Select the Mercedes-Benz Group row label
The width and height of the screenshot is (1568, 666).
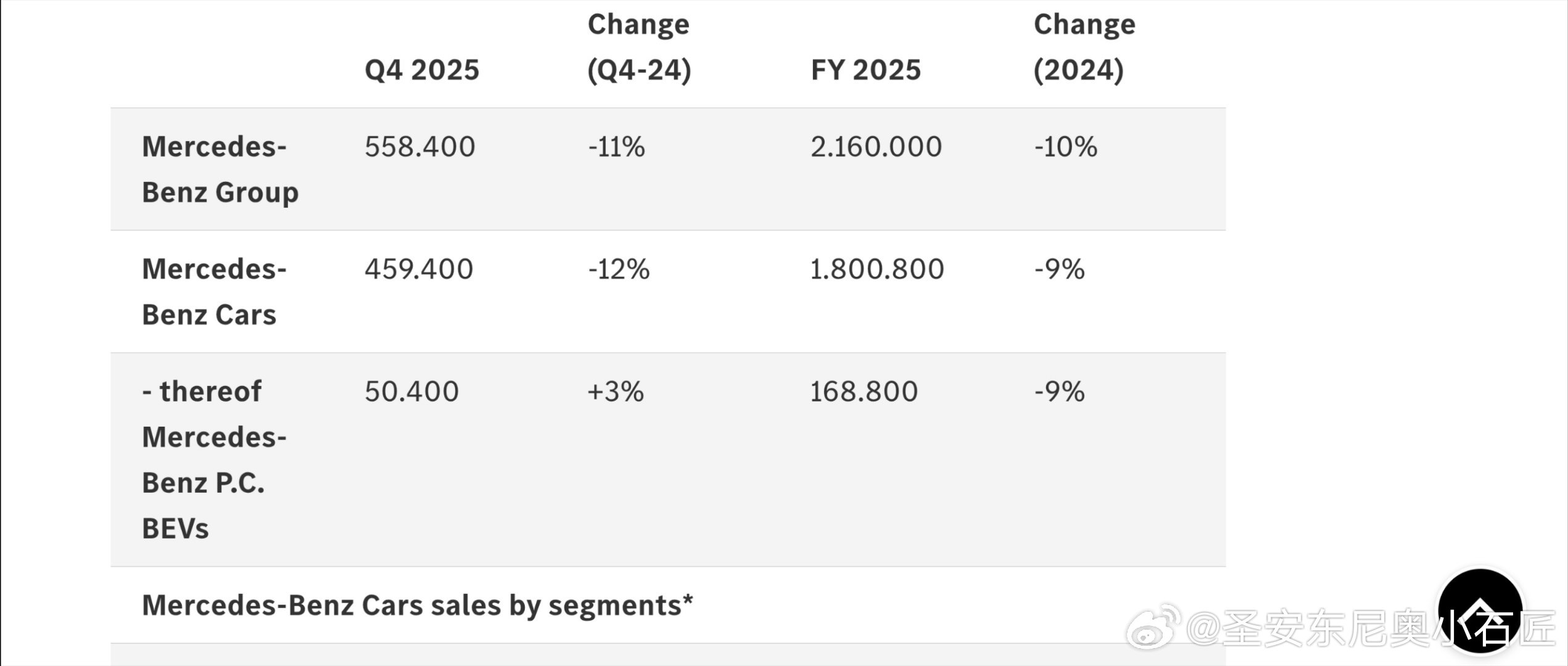click(x=220, y=169)
